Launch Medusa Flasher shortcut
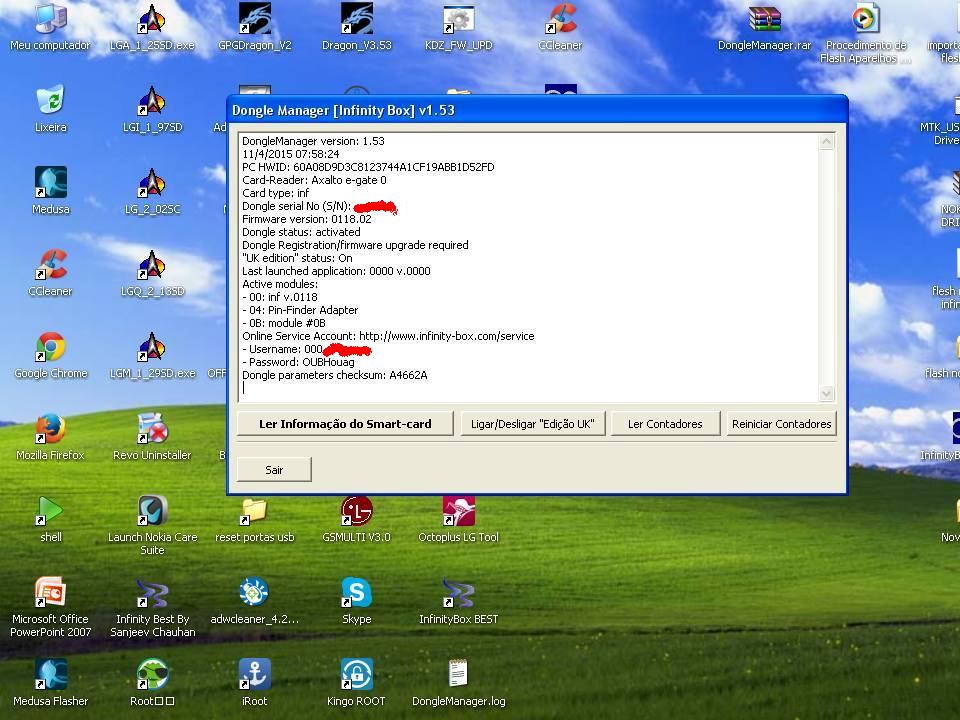Screen dimensions: 960x720 click(x=51, y=683)
